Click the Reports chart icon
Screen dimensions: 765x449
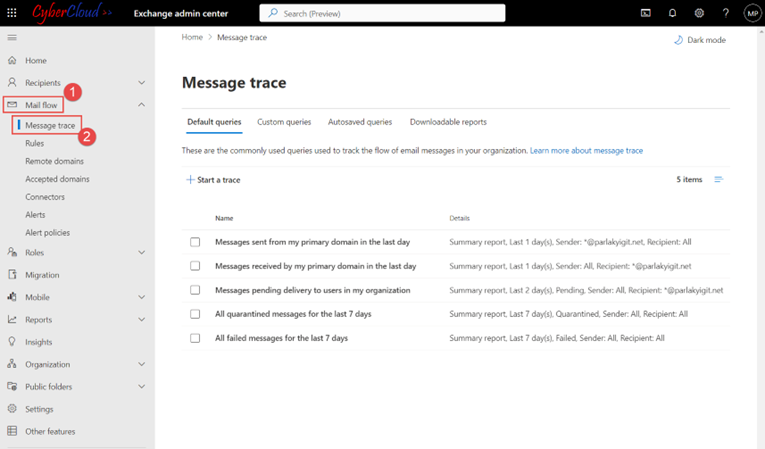12,319
